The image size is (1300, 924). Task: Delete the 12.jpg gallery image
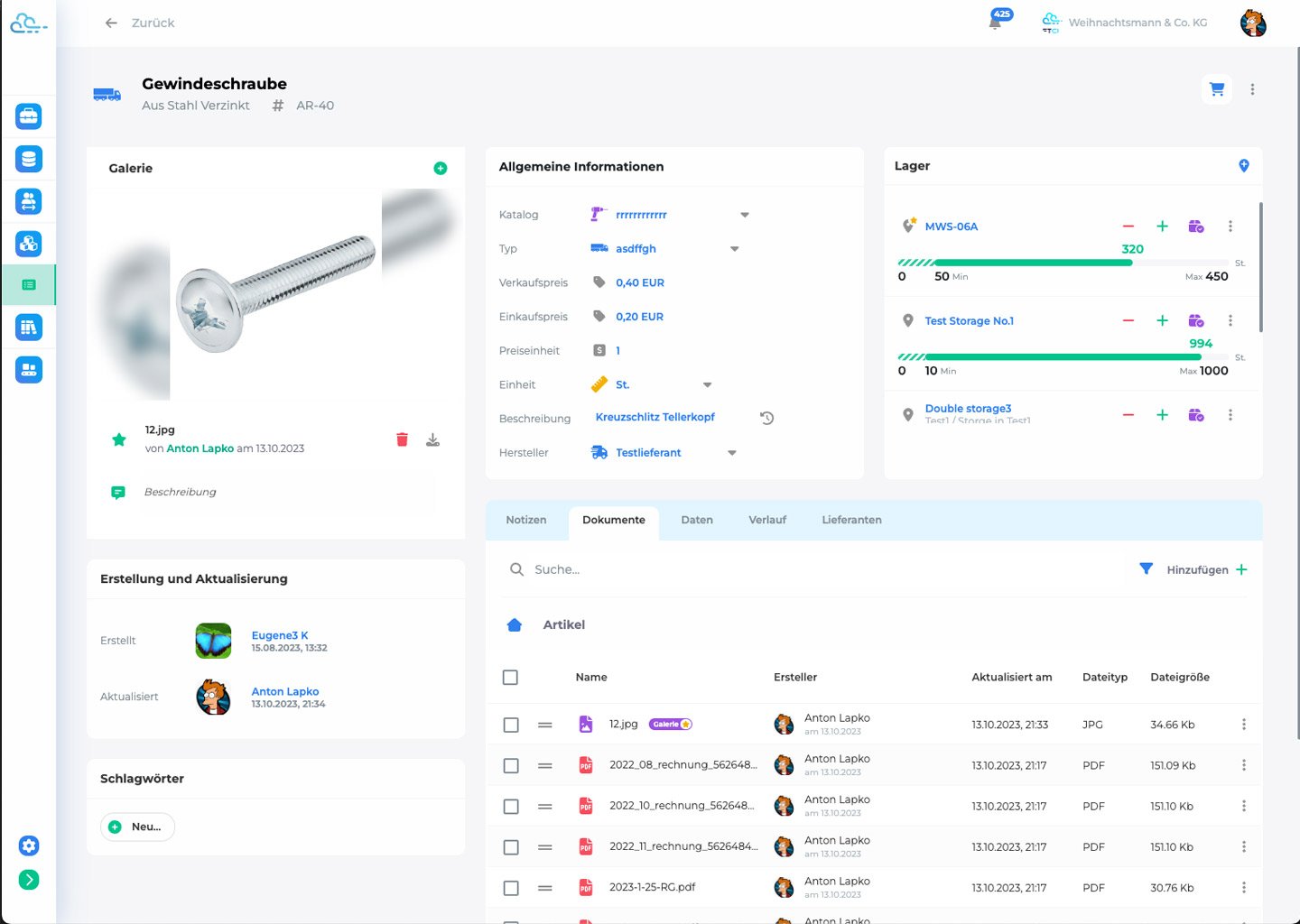click(x=402, y=439)
